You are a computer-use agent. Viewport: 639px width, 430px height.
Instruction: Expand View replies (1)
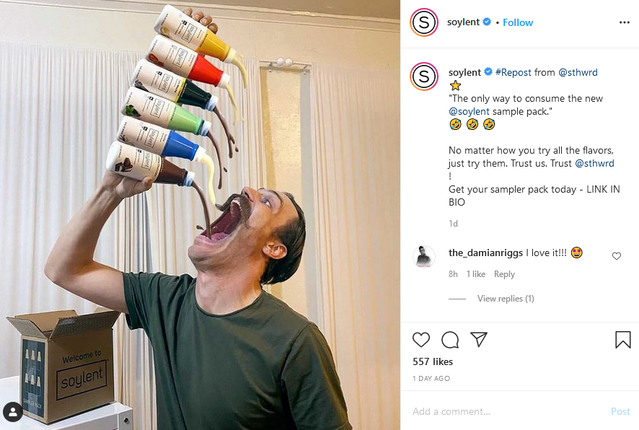[x=506, y=298]
